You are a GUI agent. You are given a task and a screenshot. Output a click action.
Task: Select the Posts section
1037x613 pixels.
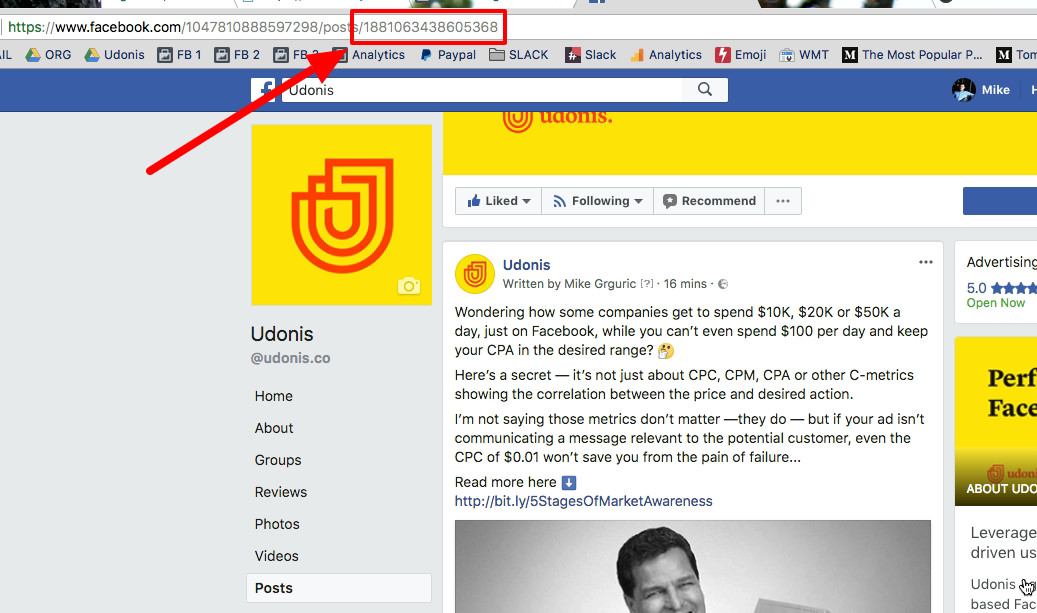[339, 588]
